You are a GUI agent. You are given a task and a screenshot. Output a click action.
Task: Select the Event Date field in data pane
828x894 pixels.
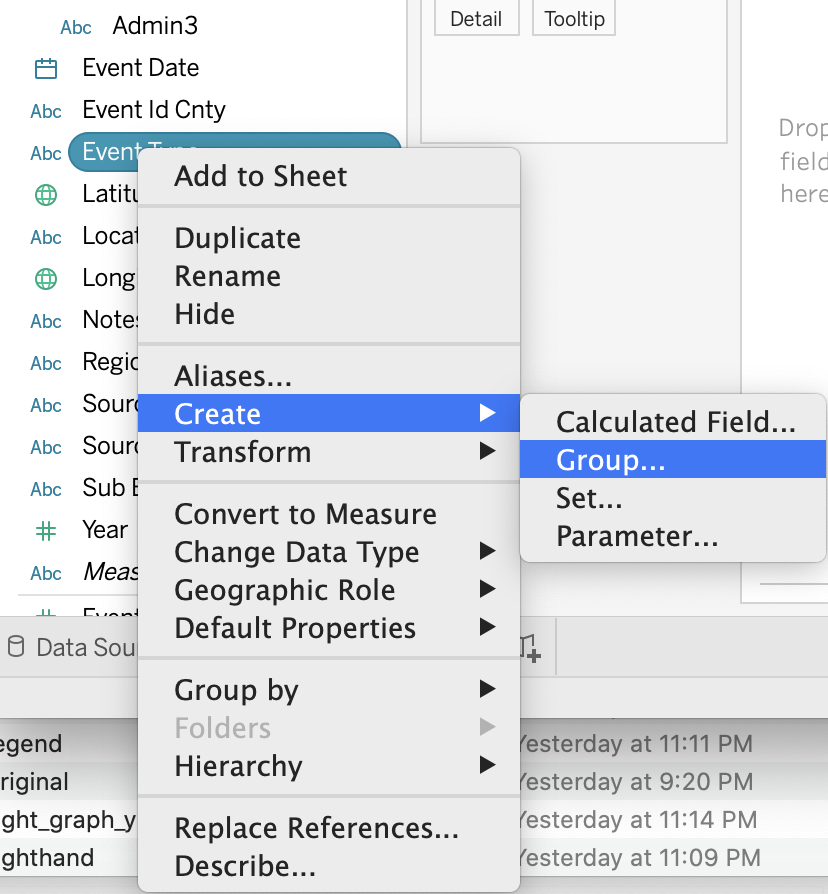[140, 68]
